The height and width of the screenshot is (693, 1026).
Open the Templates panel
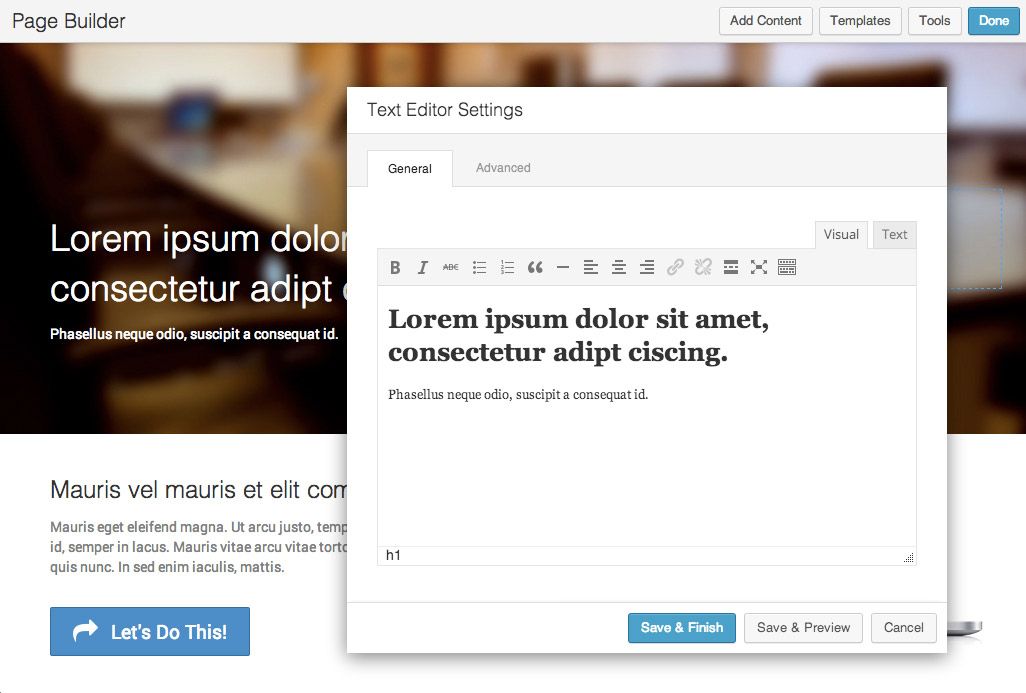(x=859, y=20)
